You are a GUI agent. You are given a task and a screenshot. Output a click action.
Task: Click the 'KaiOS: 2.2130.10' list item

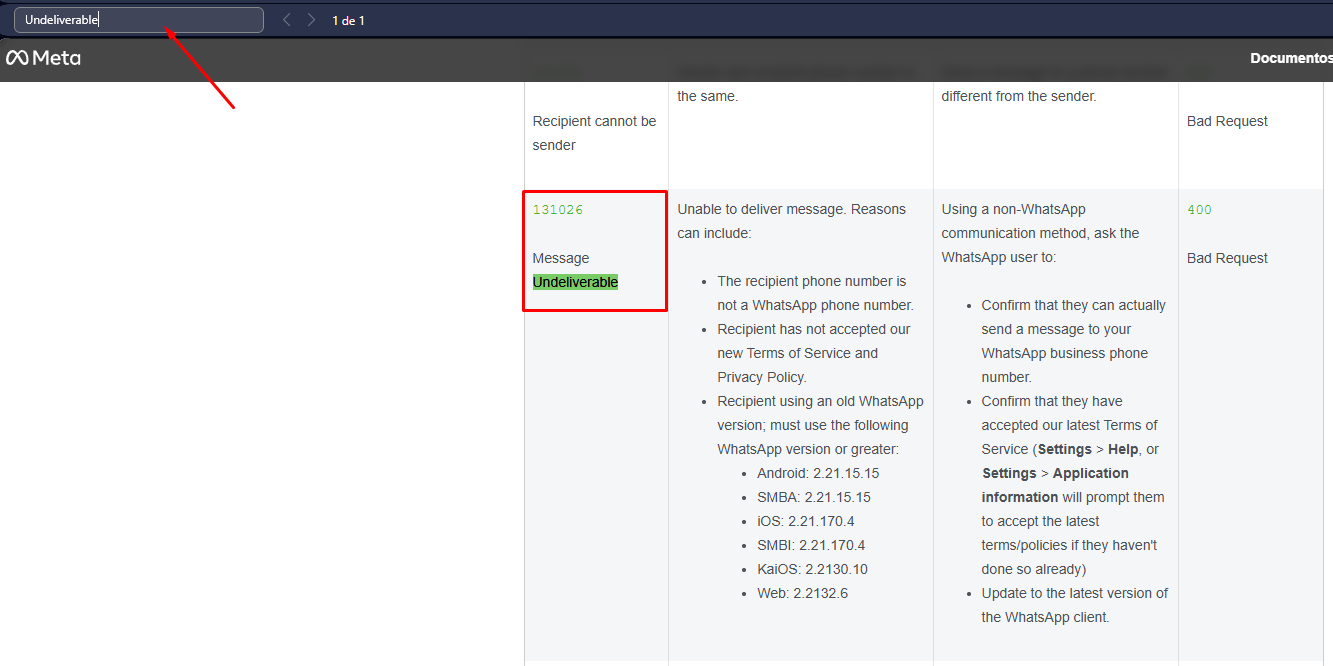[812, 569]
